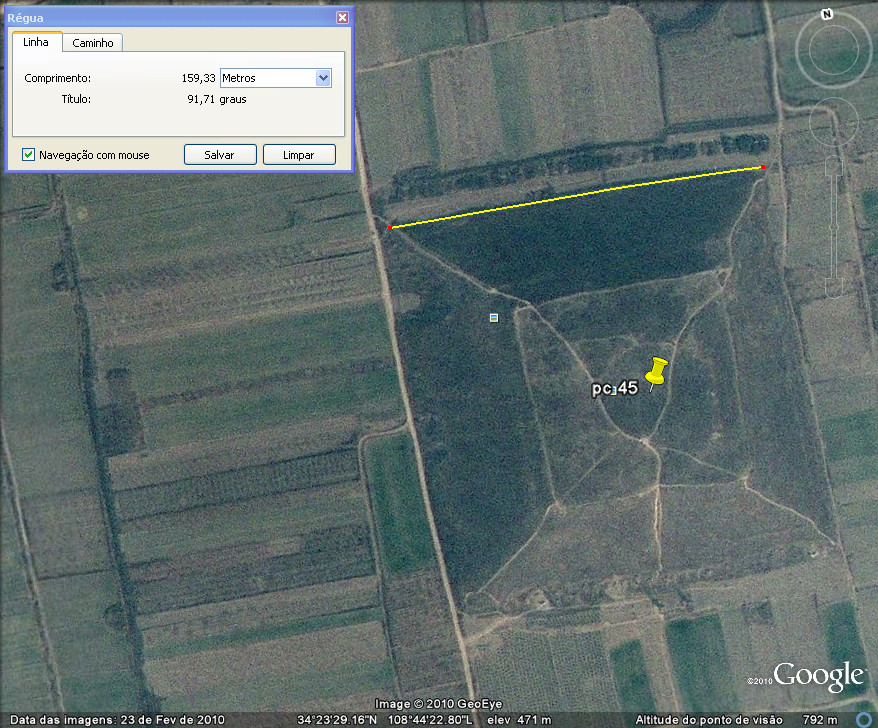Screen dimensions: 878x728
Task: Click the zoom slider track middle
Action: tap(834, 227)
